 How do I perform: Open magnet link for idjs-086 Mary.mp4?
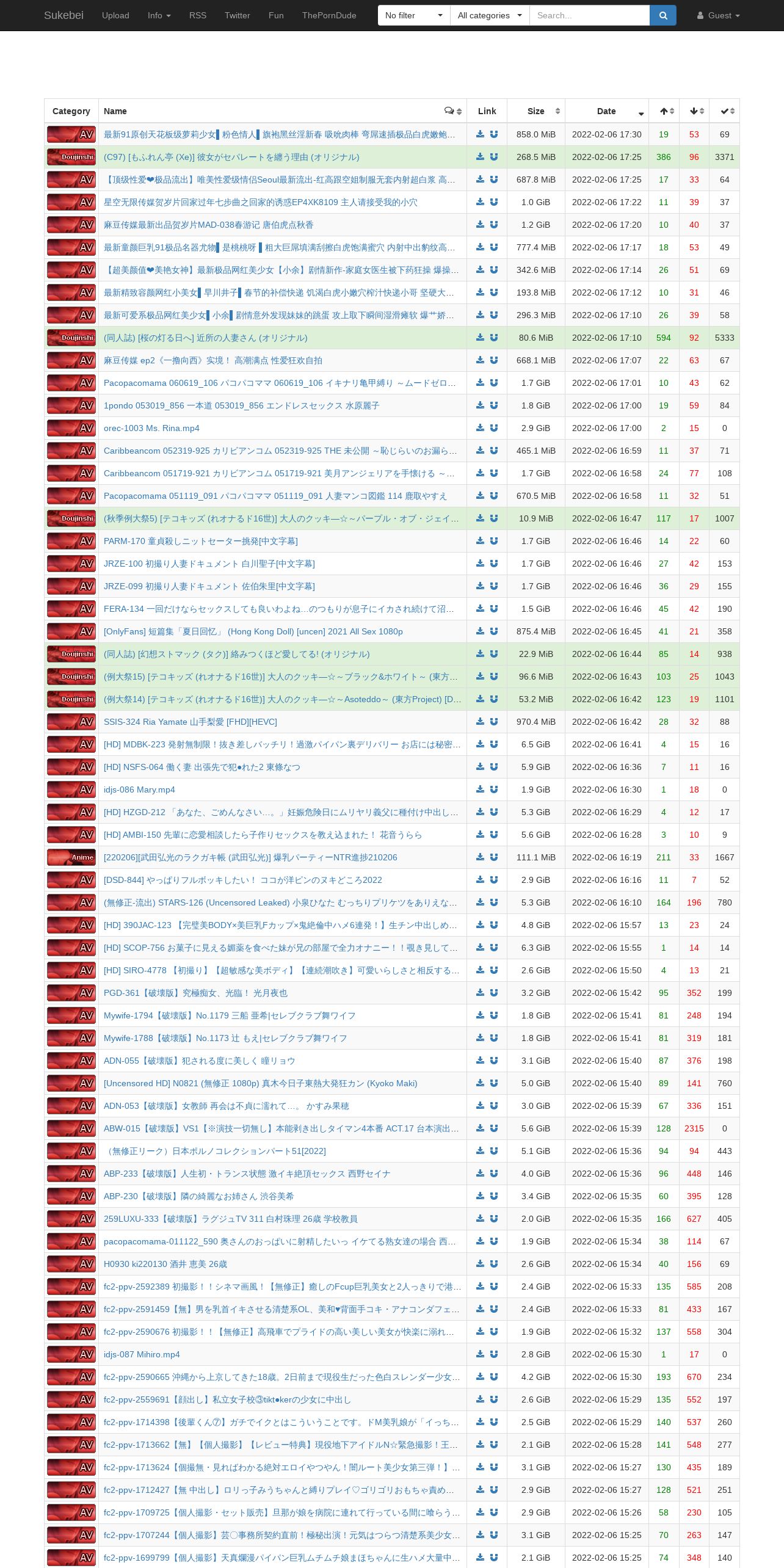[494, 789]
